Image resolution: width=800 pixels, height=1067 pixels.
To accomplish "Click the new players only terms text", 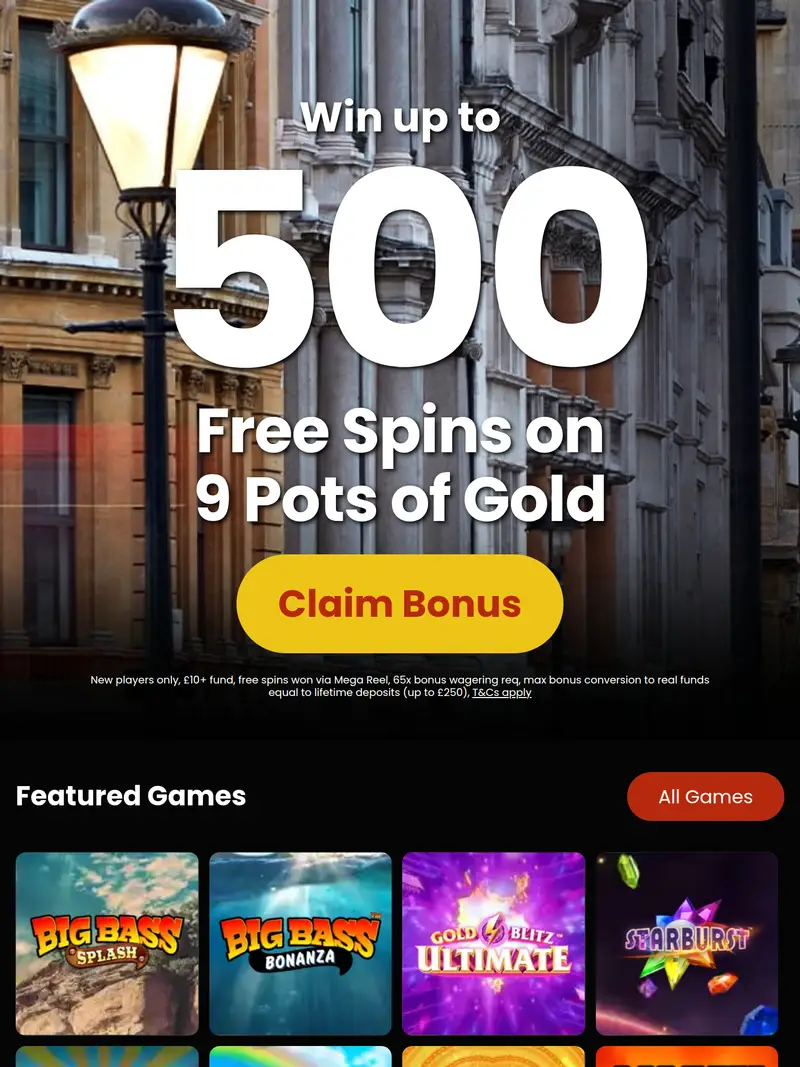I will [400, 686].
